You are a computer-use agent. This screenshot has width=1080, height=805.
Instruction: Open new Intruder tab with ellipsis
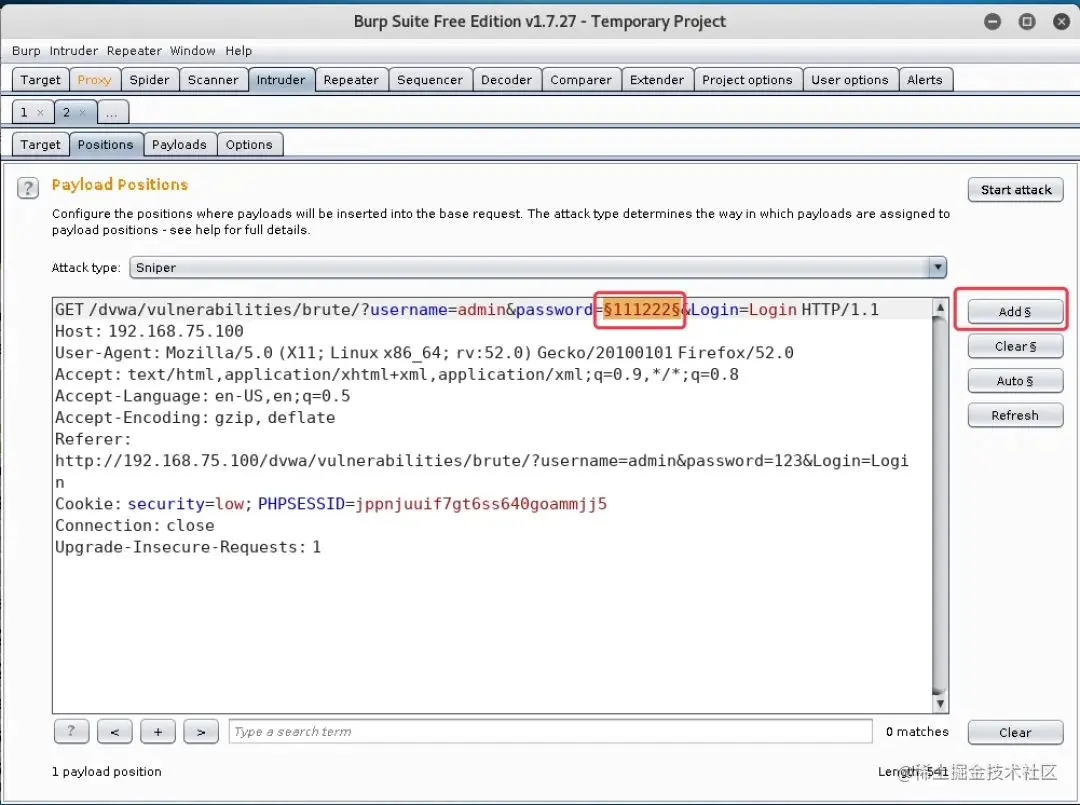112,112
